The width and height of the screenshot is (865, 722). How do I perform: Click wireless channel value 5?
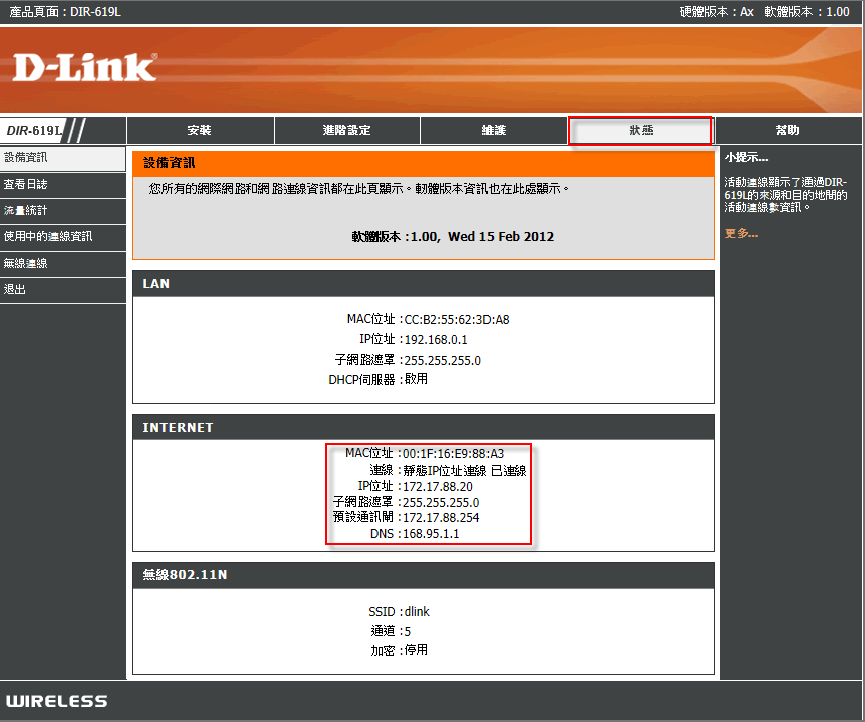pyautogui.click(x=408, y=632)
